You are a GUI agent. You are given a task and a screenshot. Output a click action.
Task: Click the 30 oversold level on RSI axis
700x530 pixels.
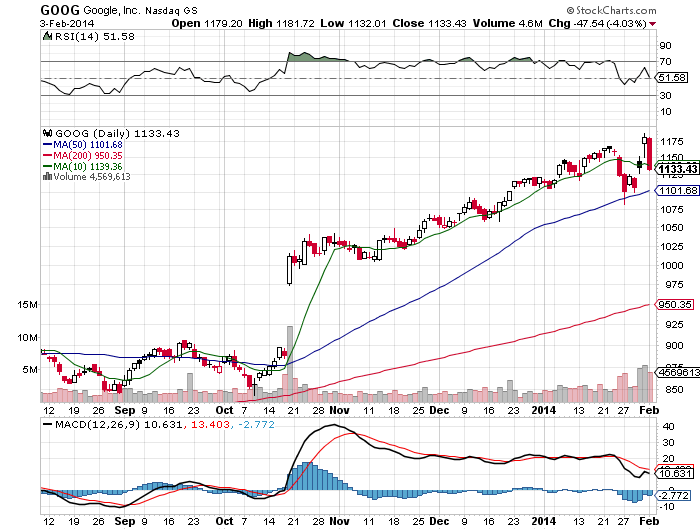coord(666,95)
